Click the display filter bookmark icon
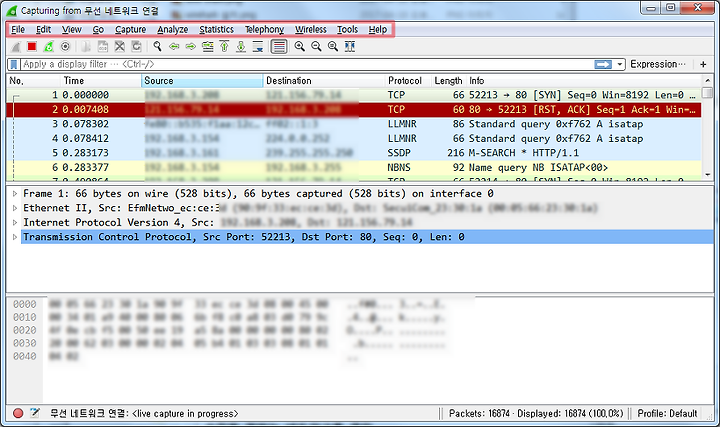 point(15,64)
